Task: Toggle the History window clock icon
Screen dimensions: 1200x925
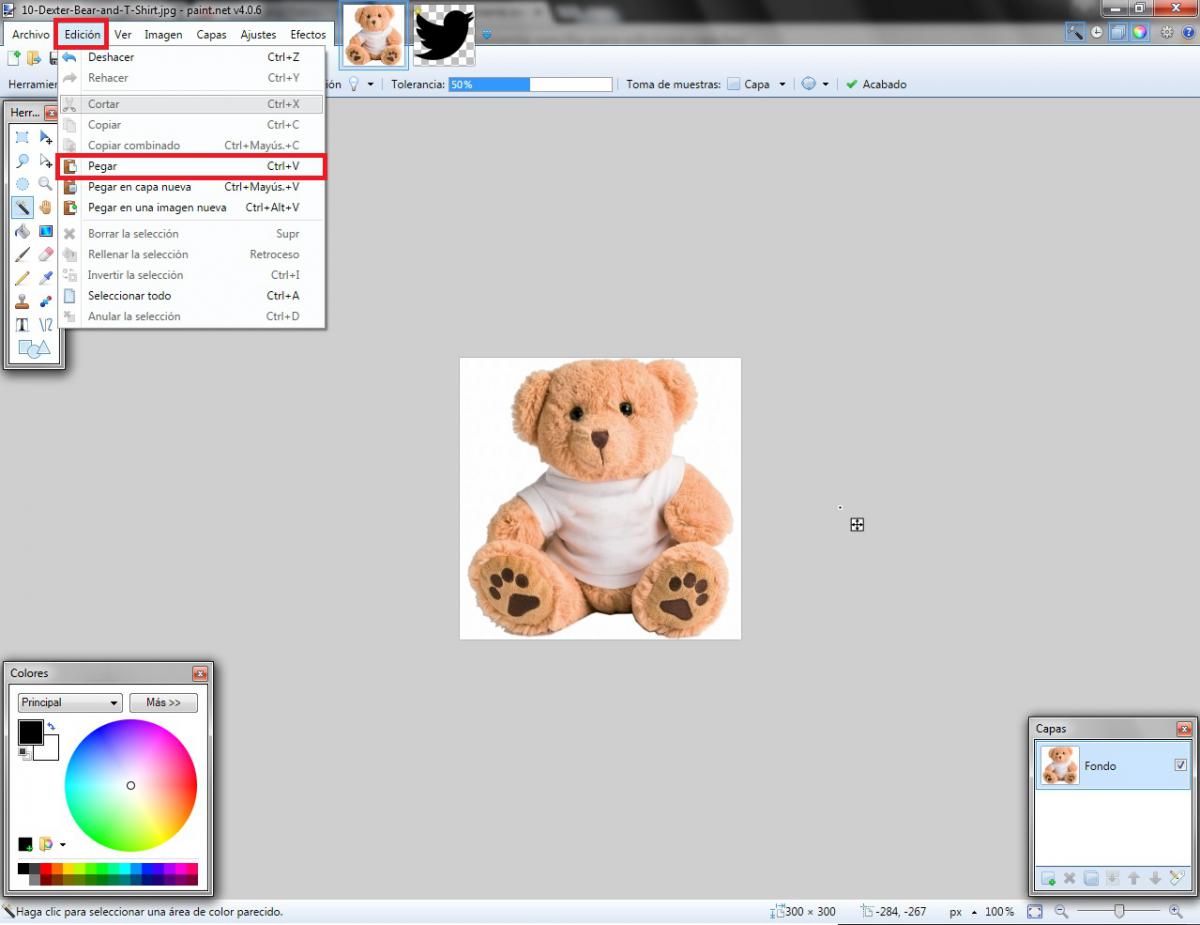Action: click(x=1096, y=32)
